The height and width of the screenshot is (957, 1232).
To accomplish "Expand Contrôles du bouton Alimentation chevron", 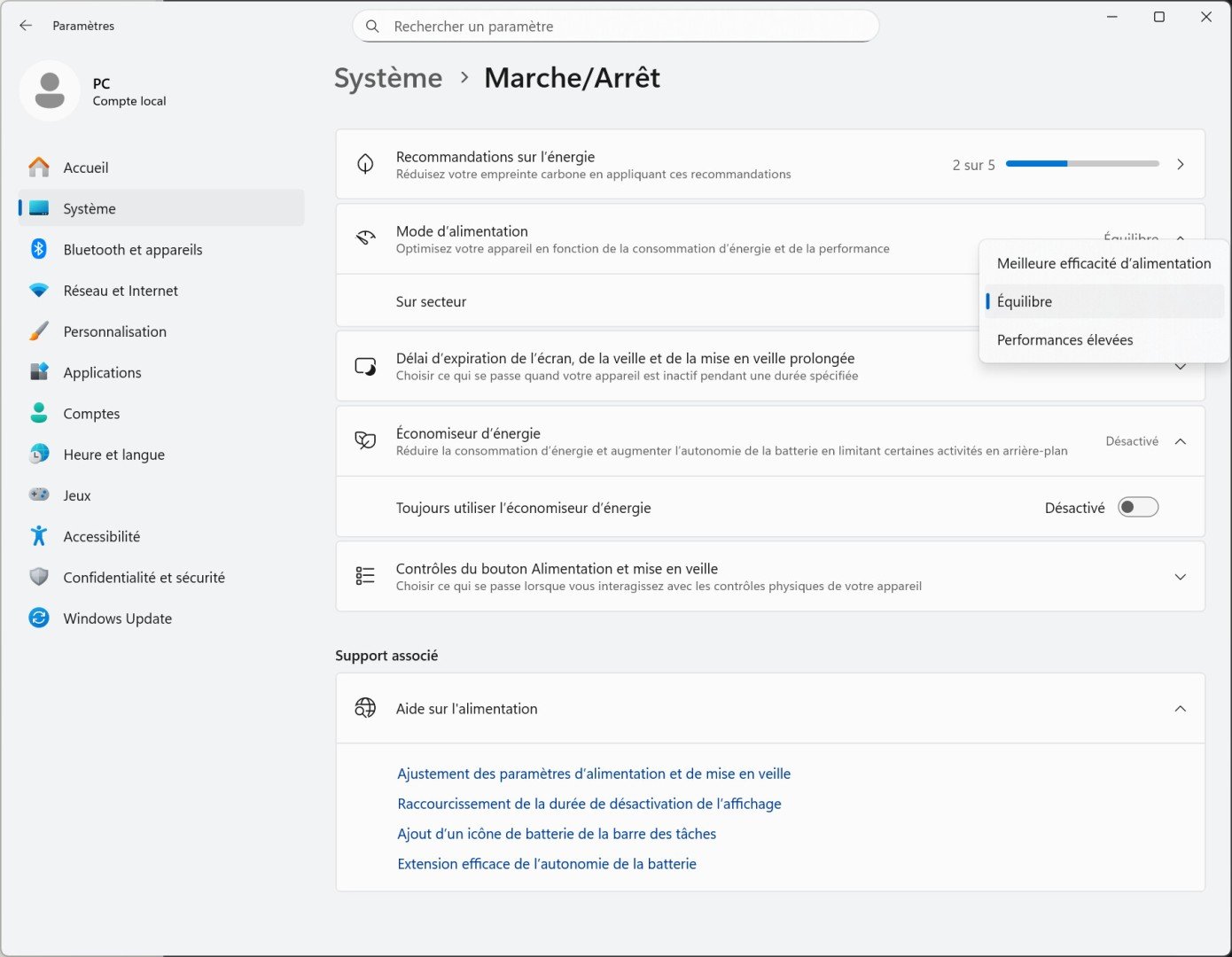I will pos(1181,577).
